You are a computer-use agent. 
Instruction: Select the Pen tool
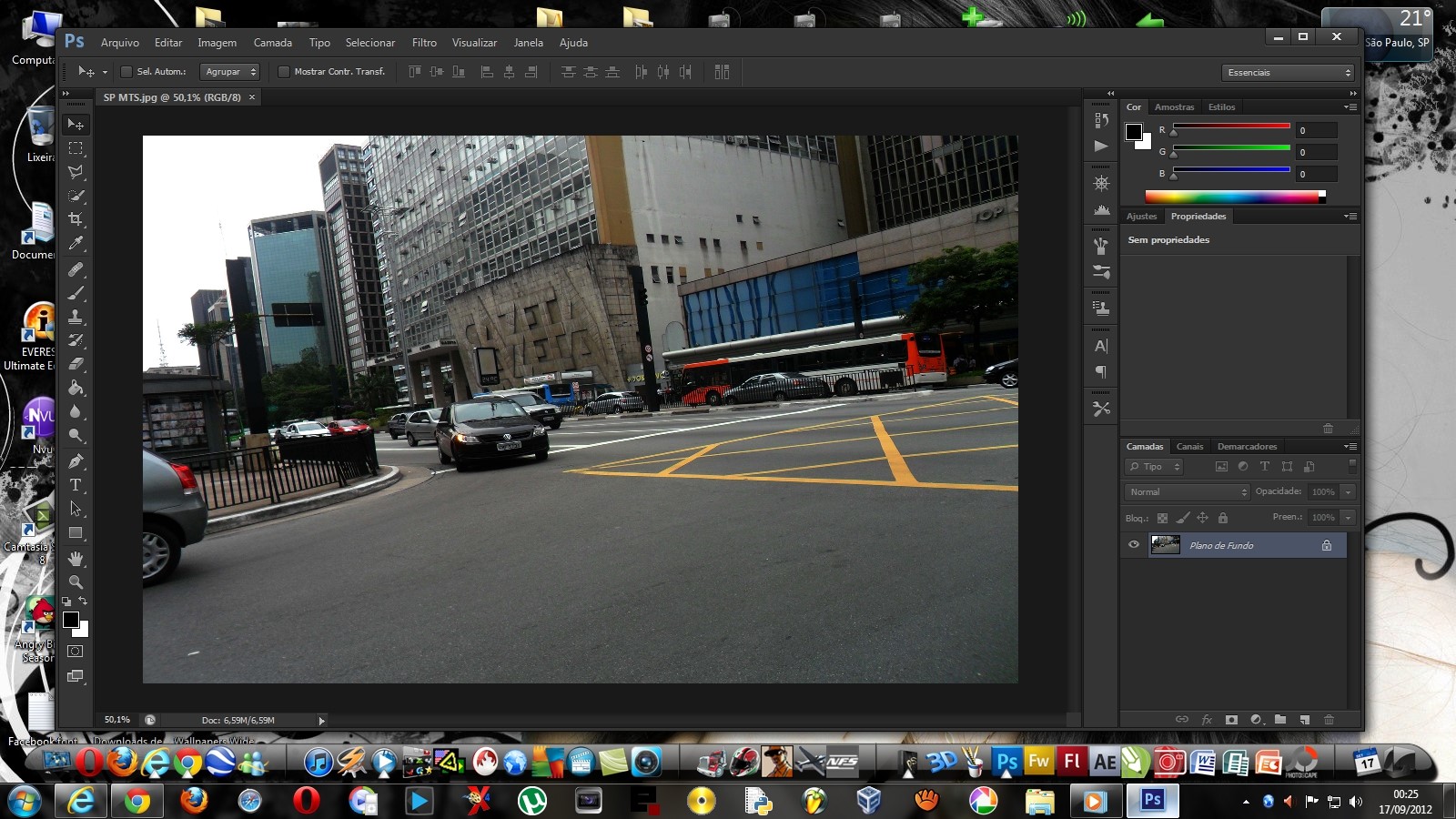tap(76, 461)
